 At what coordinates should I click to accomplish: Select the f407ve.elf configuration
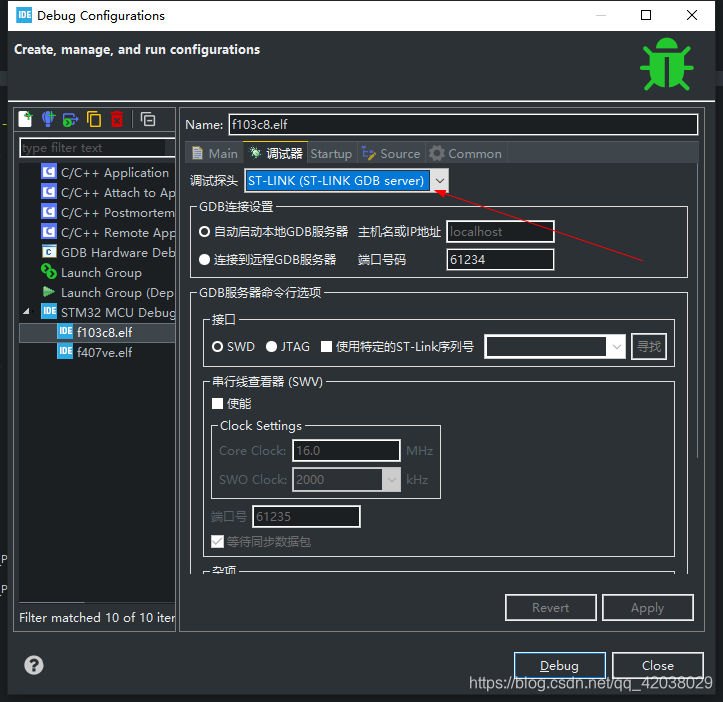(95, 352)
